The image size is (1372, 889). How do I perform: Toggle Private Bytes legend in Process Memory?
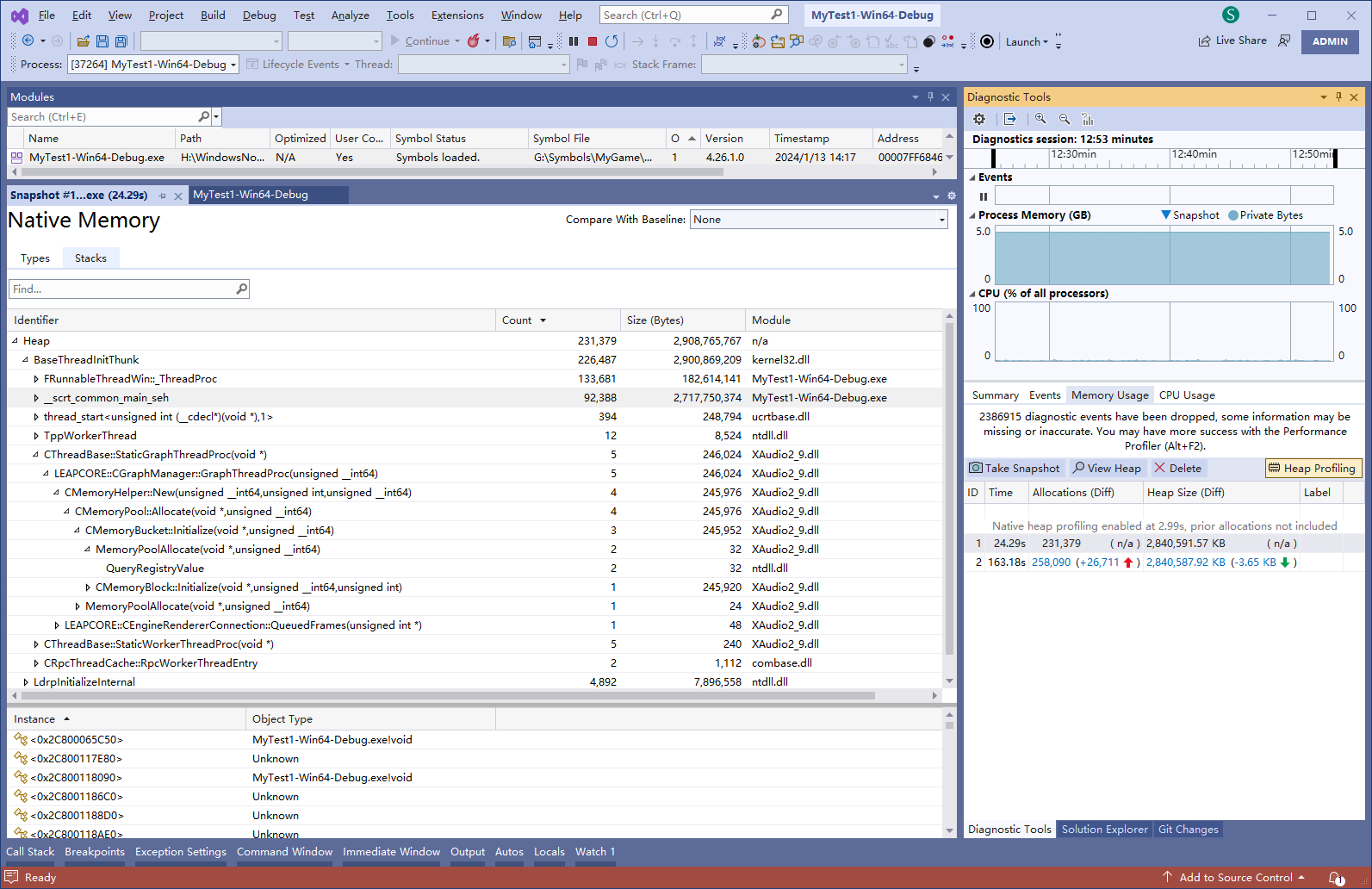pos(1265,215)
